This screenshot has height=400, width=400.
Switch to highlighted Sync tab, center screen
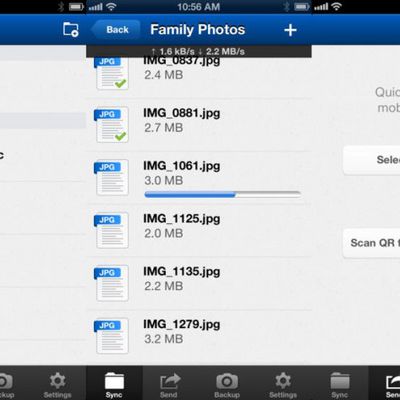[x=114, y=383]
